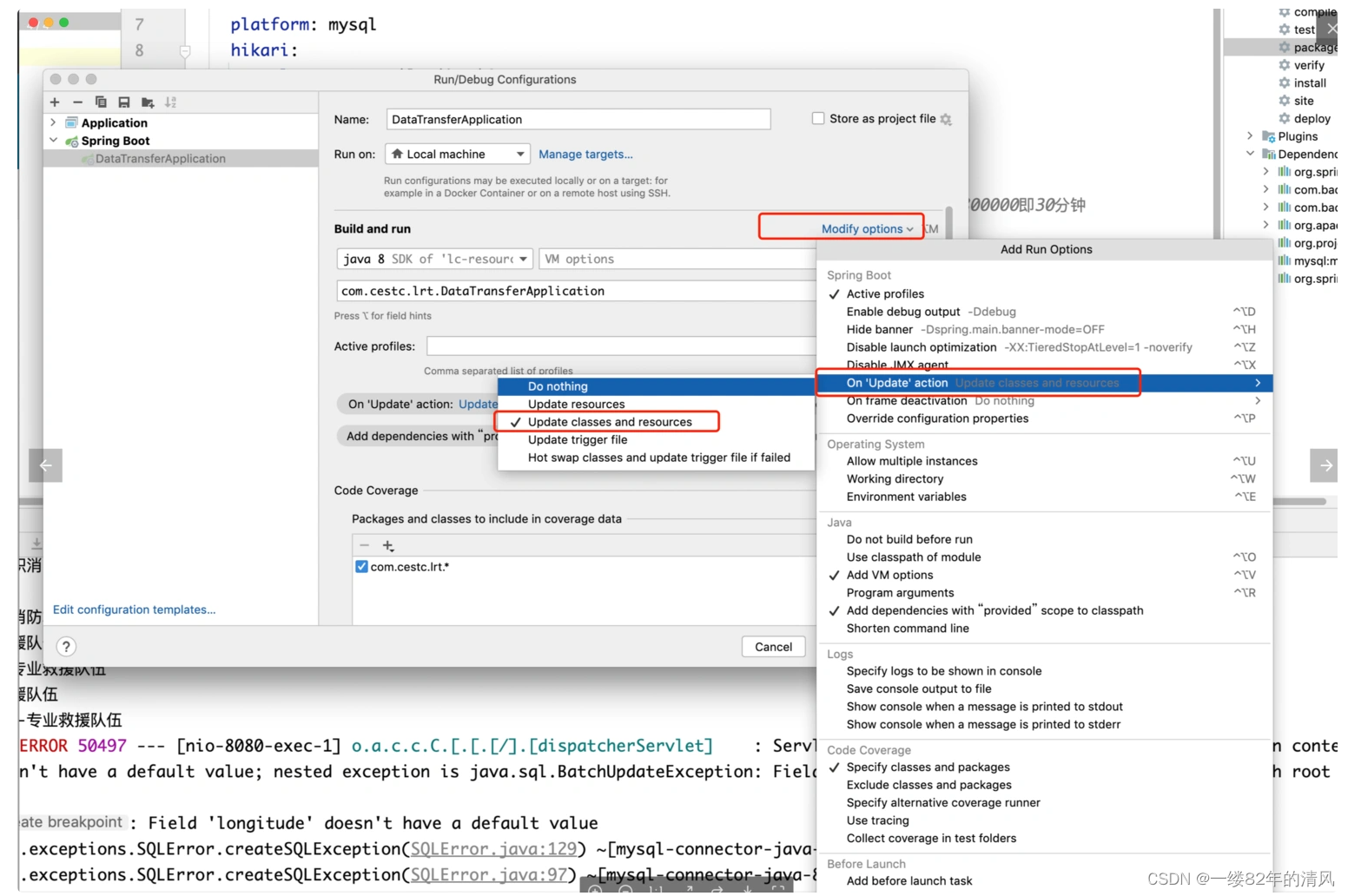Click the Active profiles input field
The height and width of the screenshot is (896, 1348).
coord(621,346)
